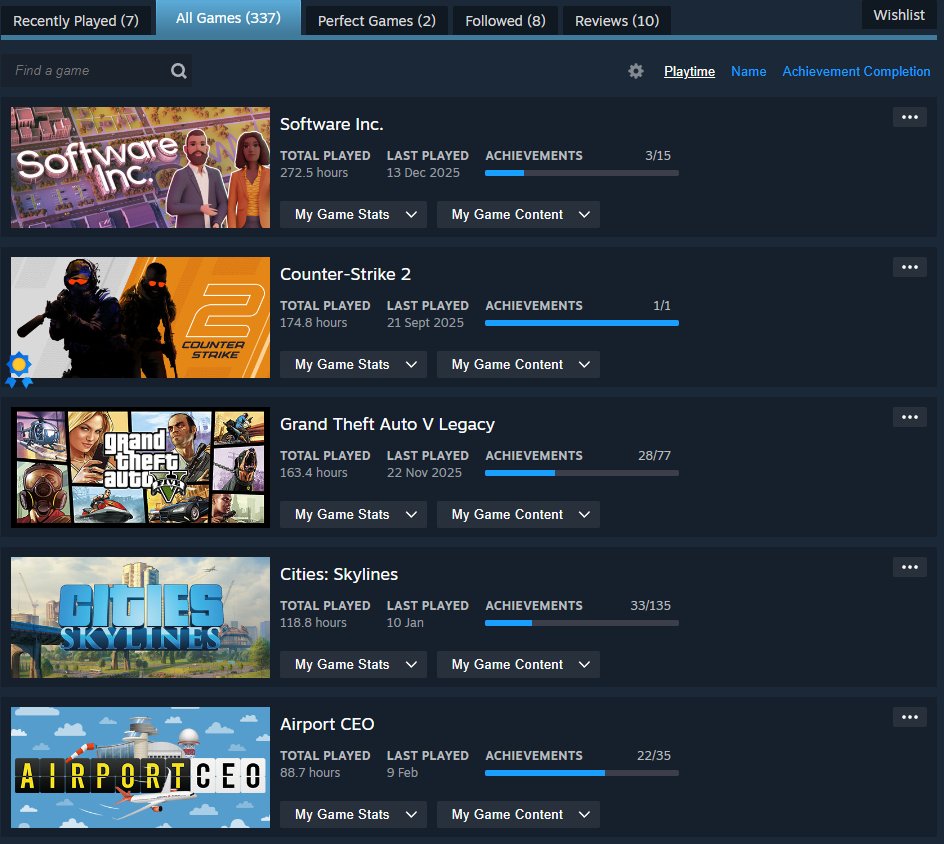Screen dimensions: 944x844
Task: Open the Cities: Skylines title link
Action: pos(339,574)
